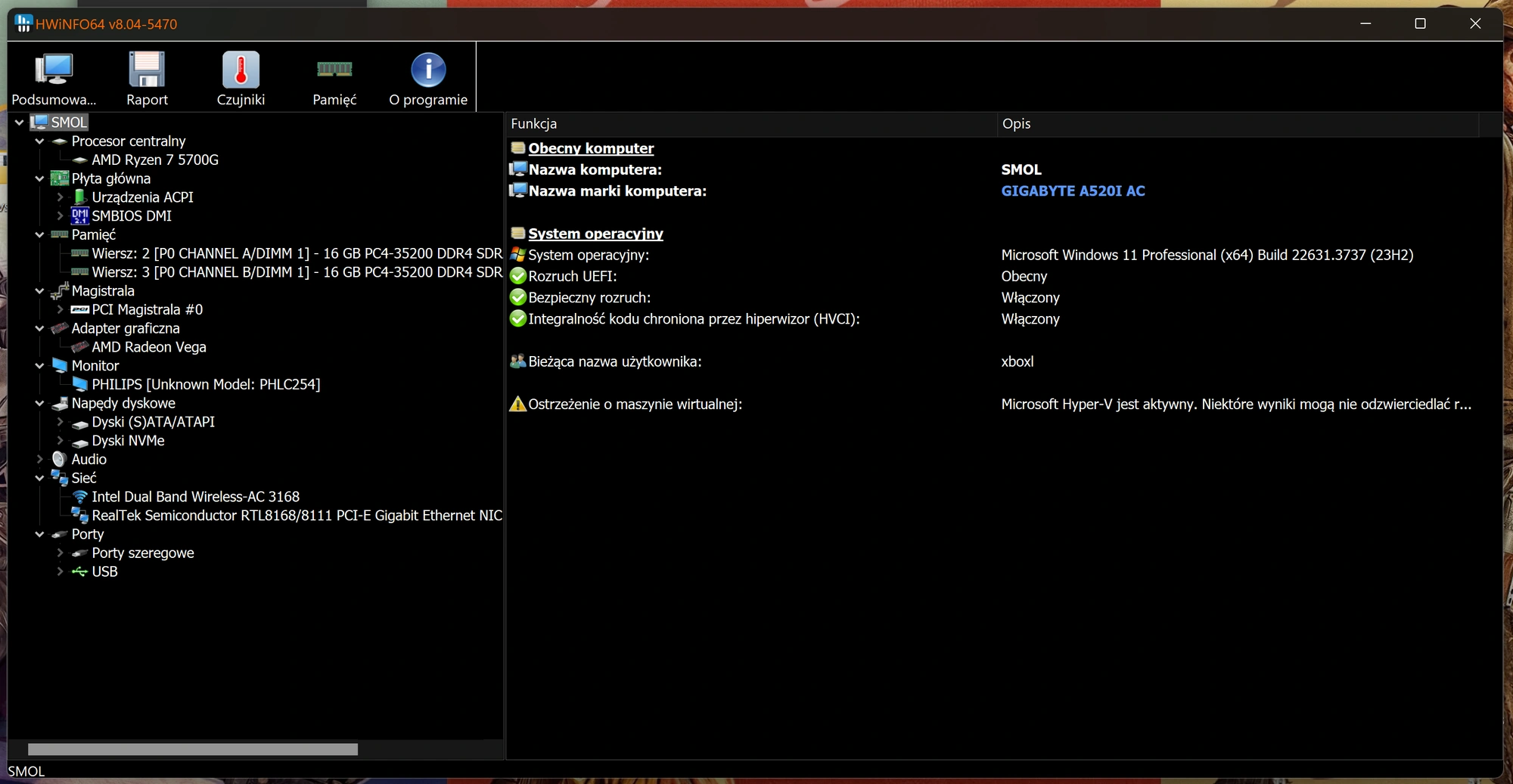This screenshot has width=1513, height=784.
Task: Open the Pamięć memory module icon
Action: tap(334, 70)
